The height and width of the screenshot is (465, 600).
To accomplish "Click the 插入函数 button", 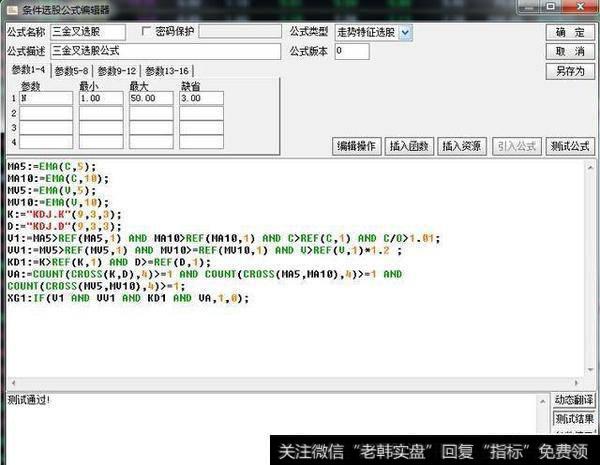I will (409, 146).
